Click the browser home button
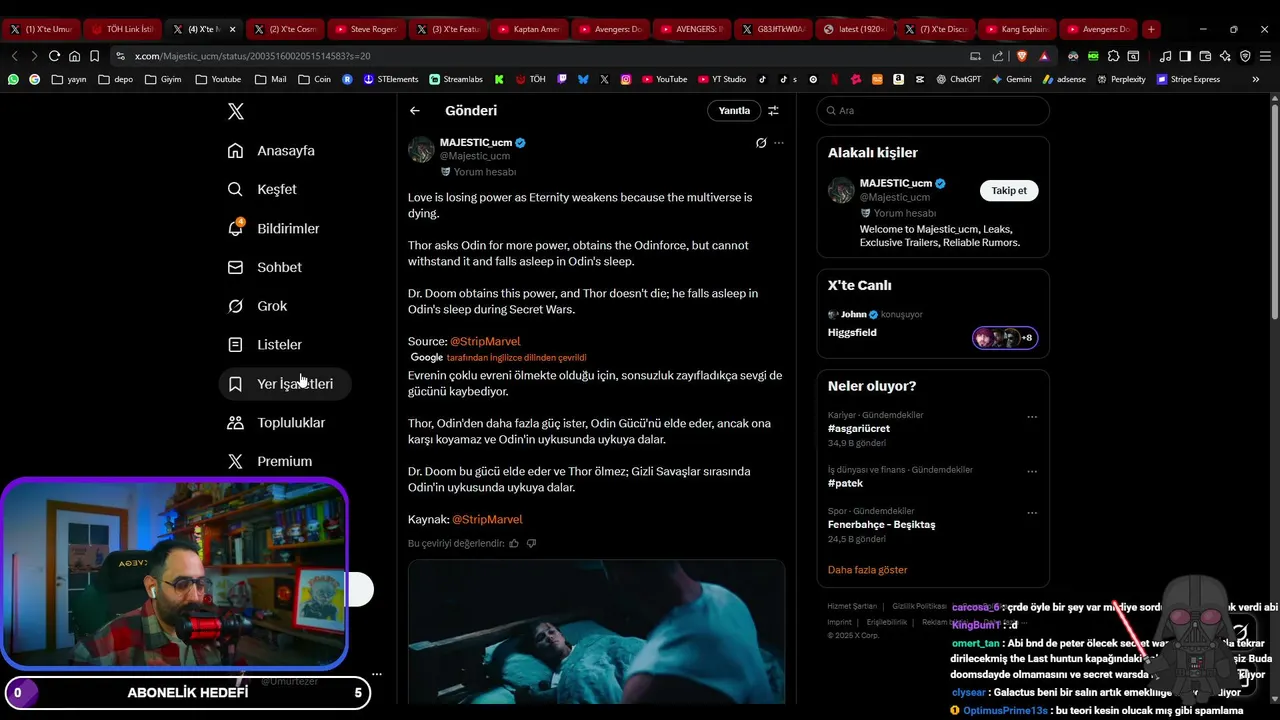The image size is (1280, 720). click(x=74, y=56)
